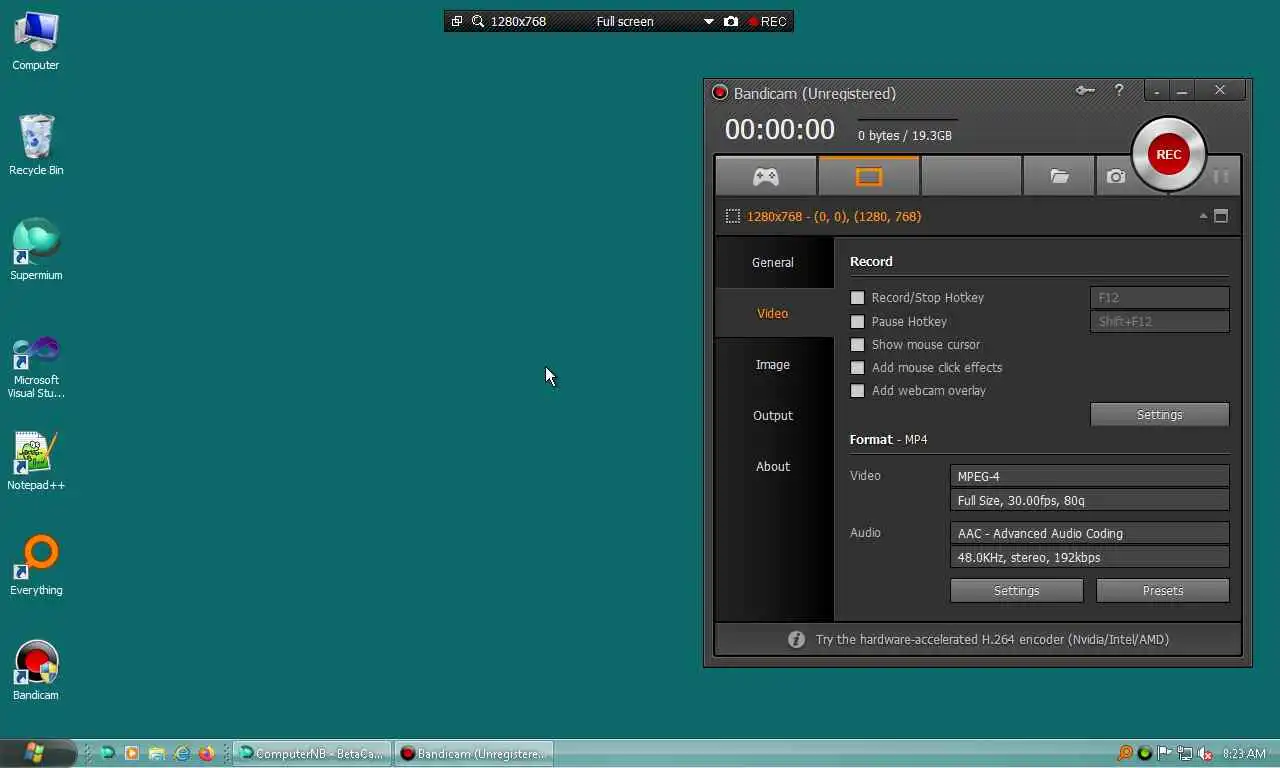This screenshot has height=768, width=1280.
Task: Click the network tray icon
Action: (x=1185, y=754)
